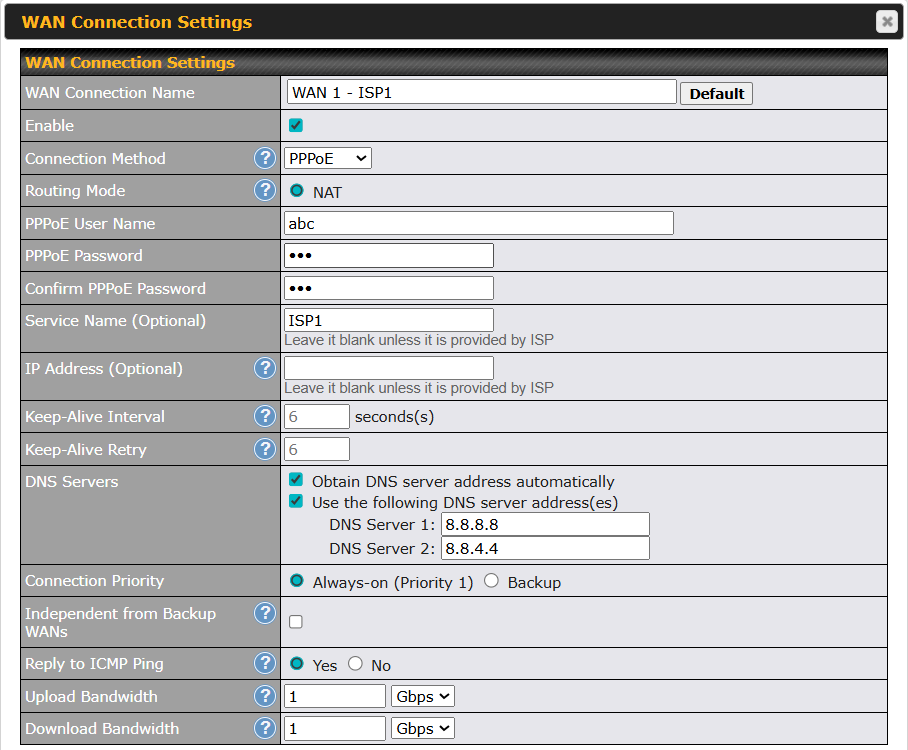The height and width of the screenshot is (750, 908).
Task: Toggle Obtain DNS server address automatically
Action: click(x=296, y=480)
